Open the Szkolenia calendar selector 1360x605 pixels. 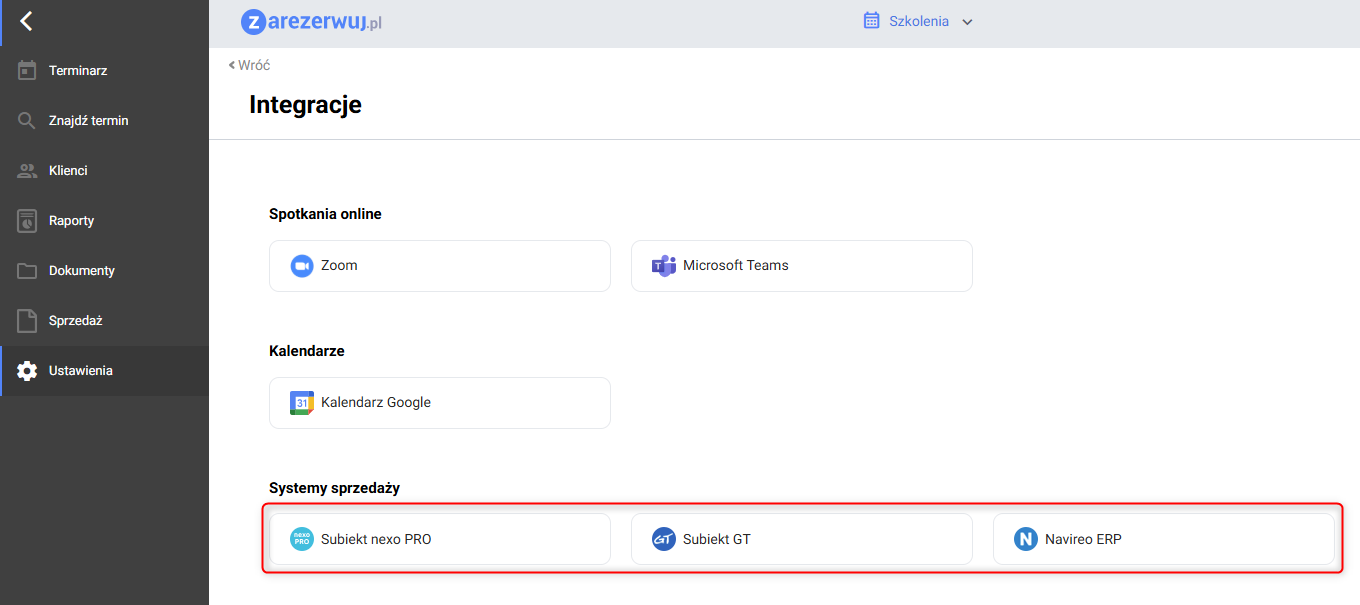pos(918,21)
